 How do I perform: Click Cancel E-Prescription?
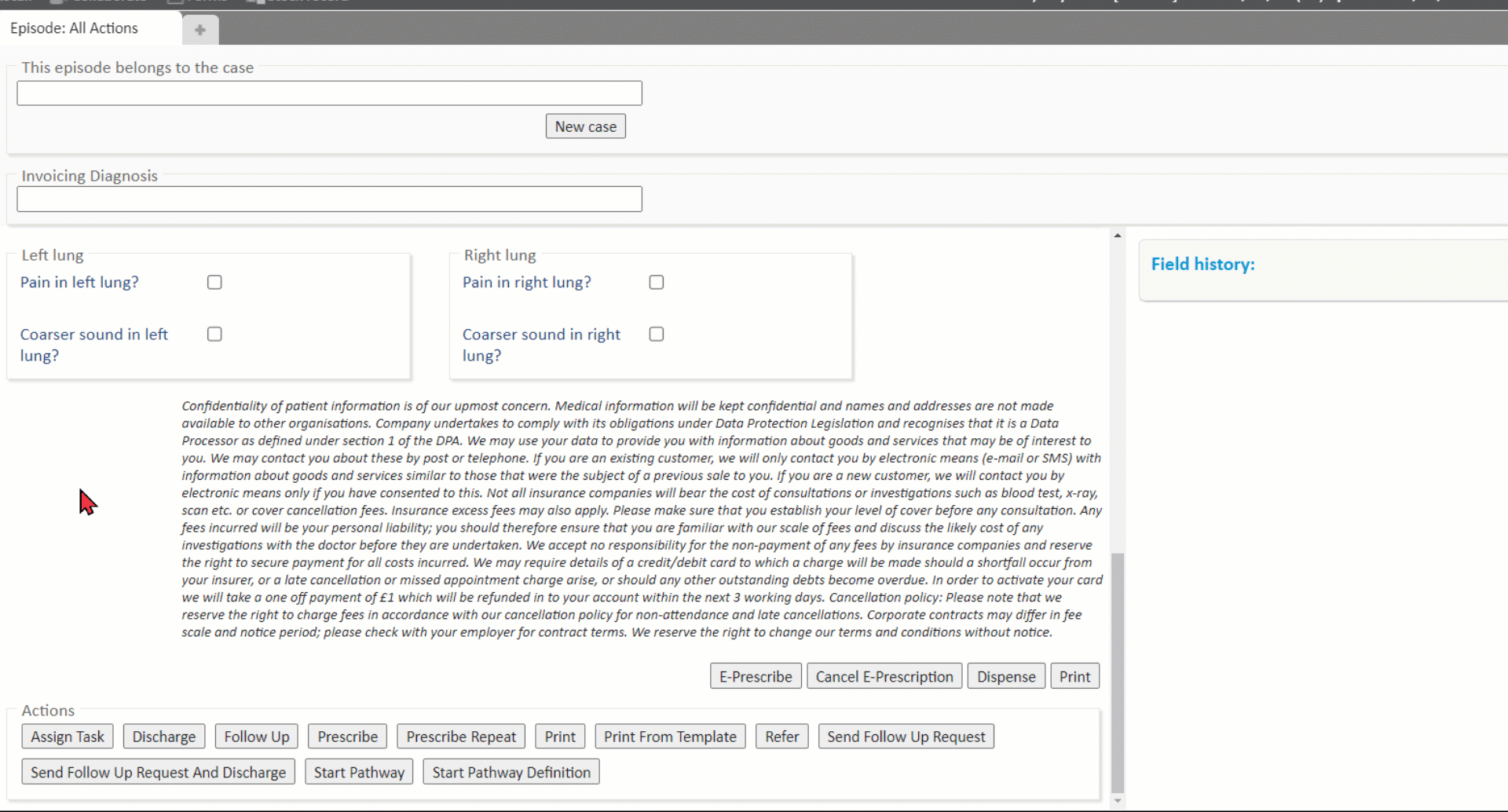pos(884,676)
